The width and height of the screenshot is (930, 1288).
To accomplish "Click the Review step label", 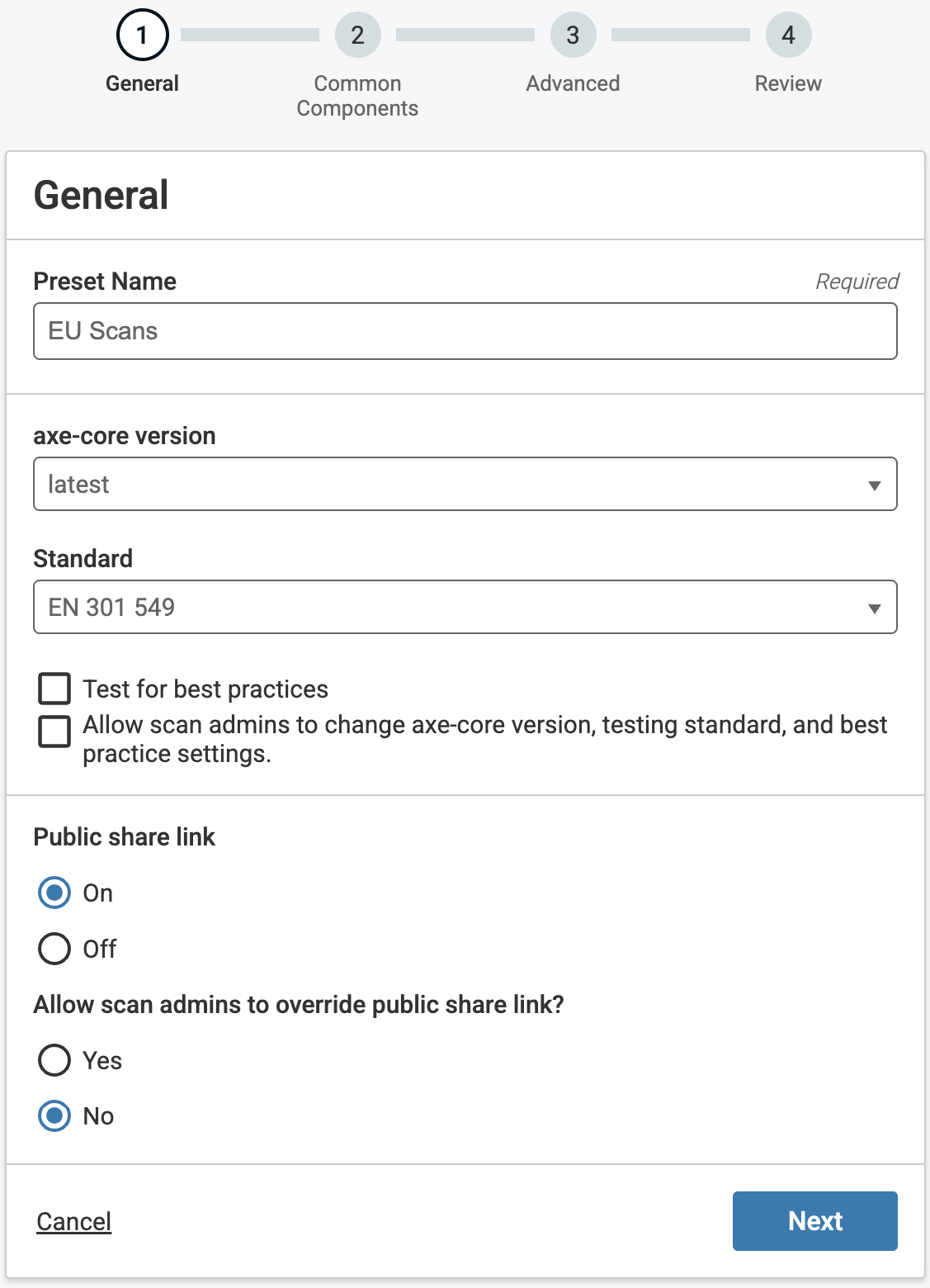I will pos(788,83).
